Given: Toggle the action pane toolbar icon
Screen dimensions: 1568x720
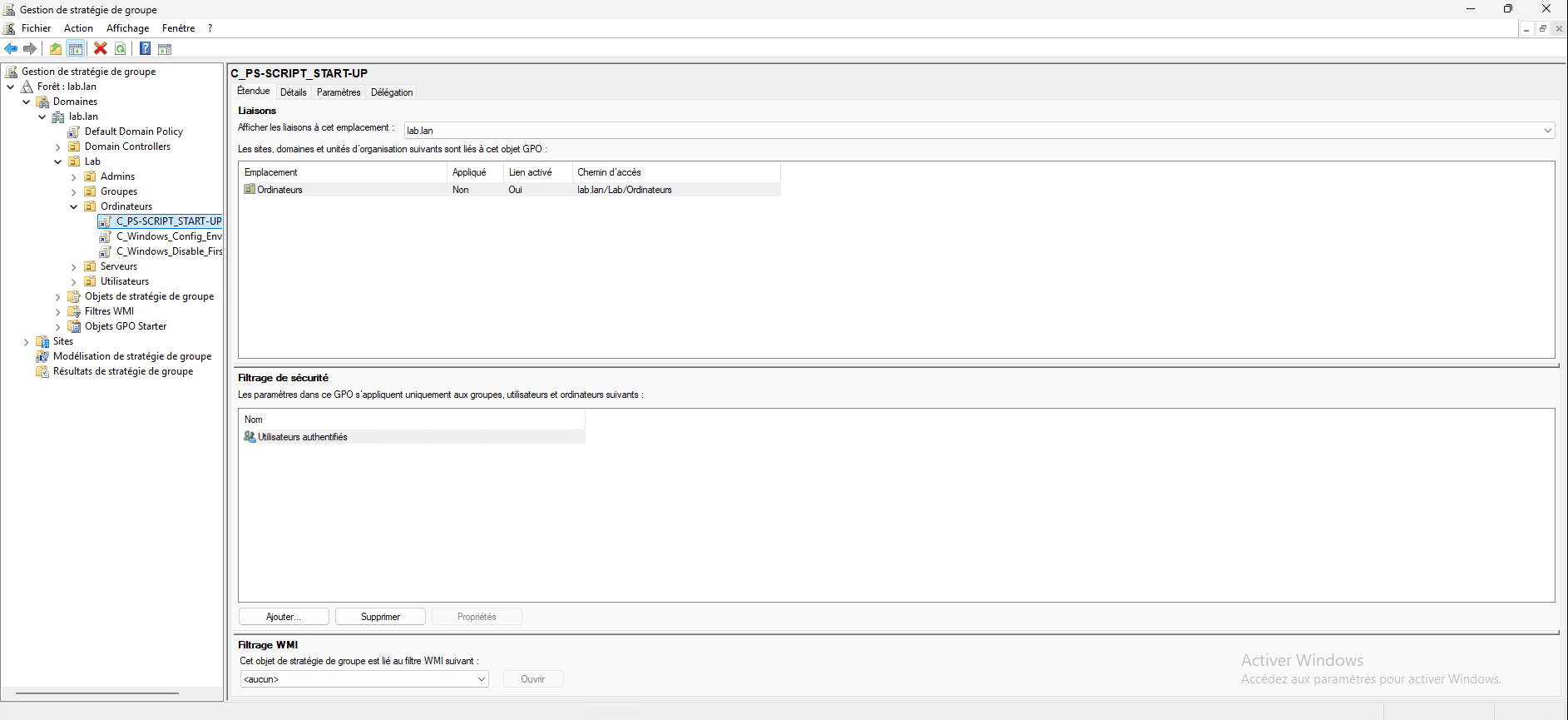Looking at the screenshot, I should 165,49.
